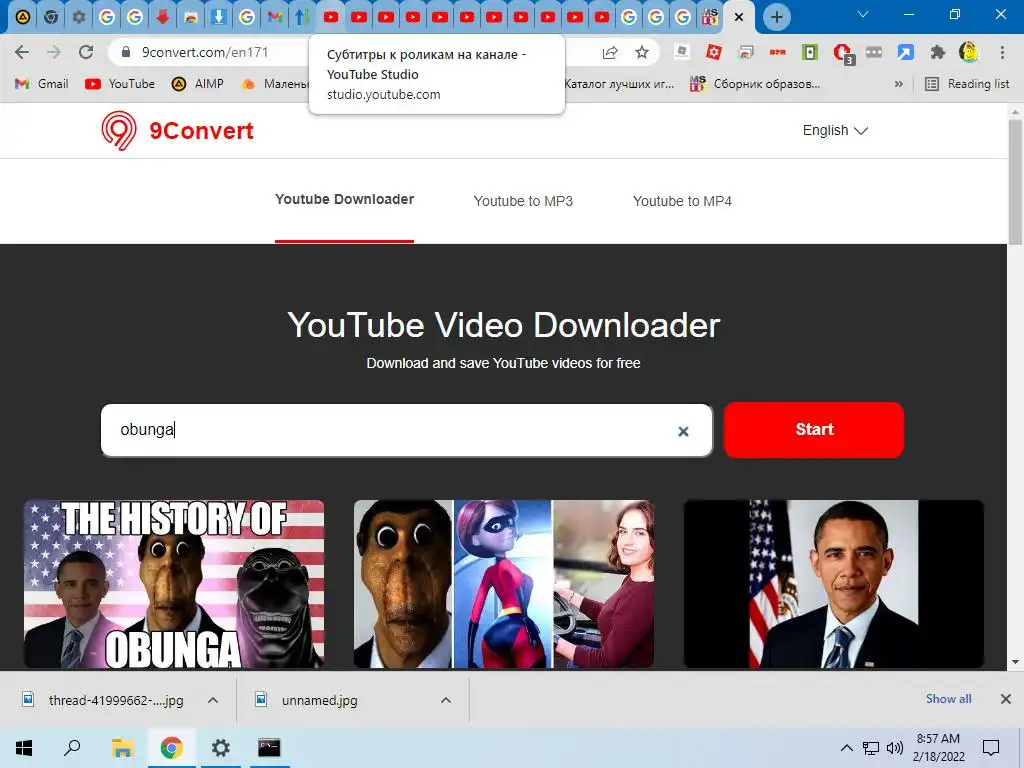Go forward one page
This screenshot has height=768, width=1024.
coord(54,52)
